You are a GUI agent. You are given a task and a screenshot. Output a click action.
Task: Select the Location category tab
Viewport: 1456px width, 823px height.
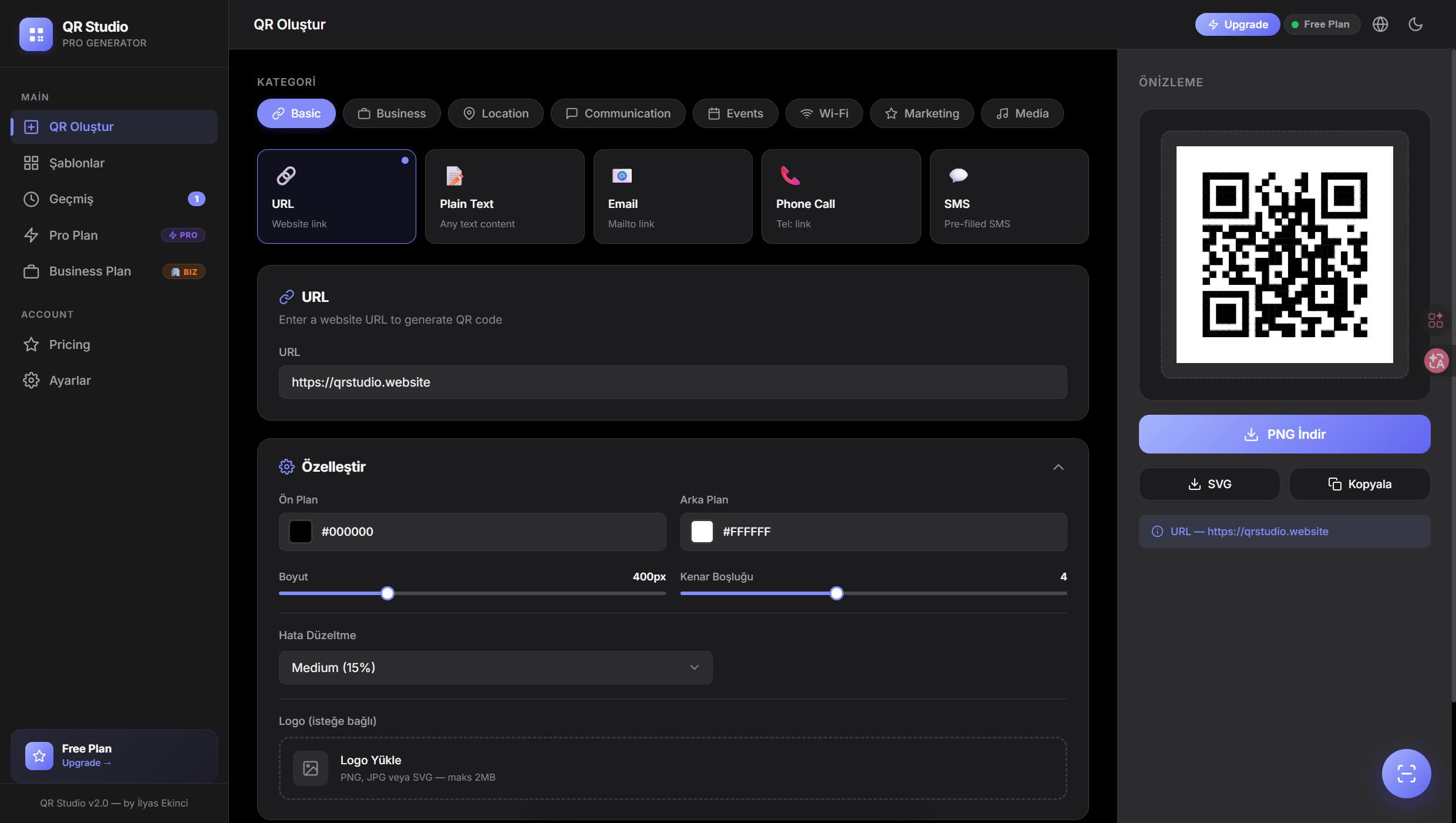click(x=496, y=113)
